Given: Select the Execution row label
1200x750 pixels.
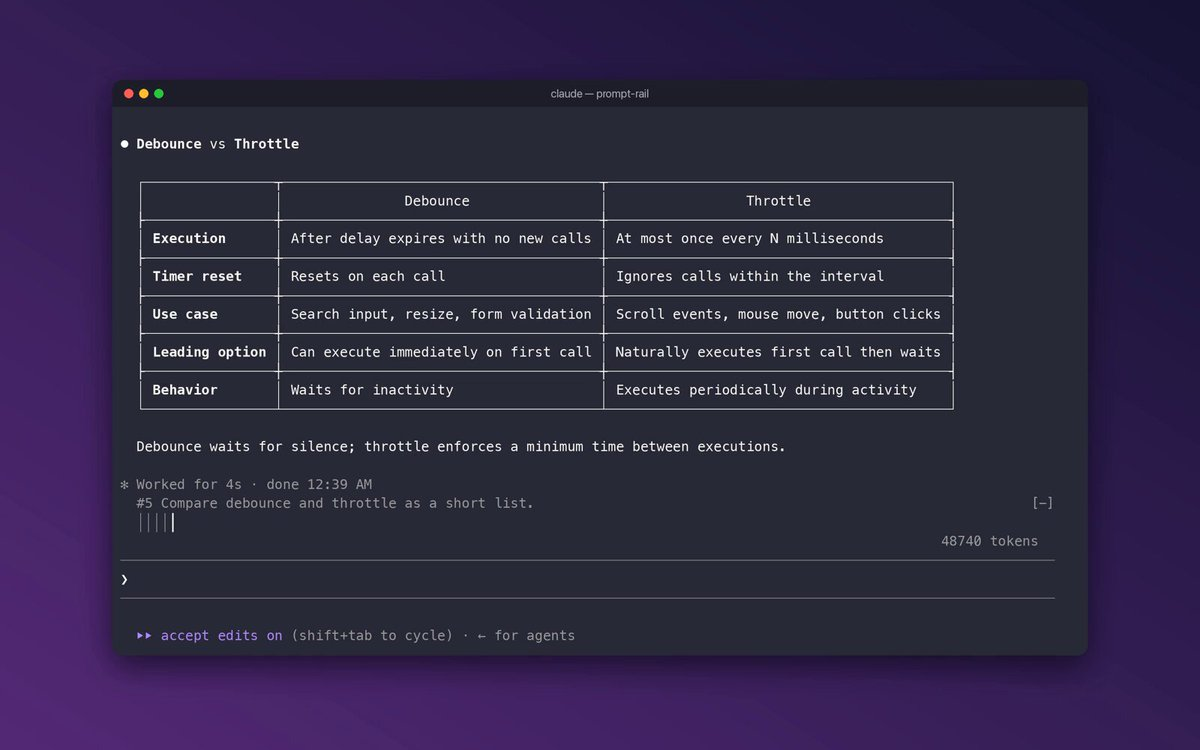Looking at the screenshot, I should (x=189, y=238).
